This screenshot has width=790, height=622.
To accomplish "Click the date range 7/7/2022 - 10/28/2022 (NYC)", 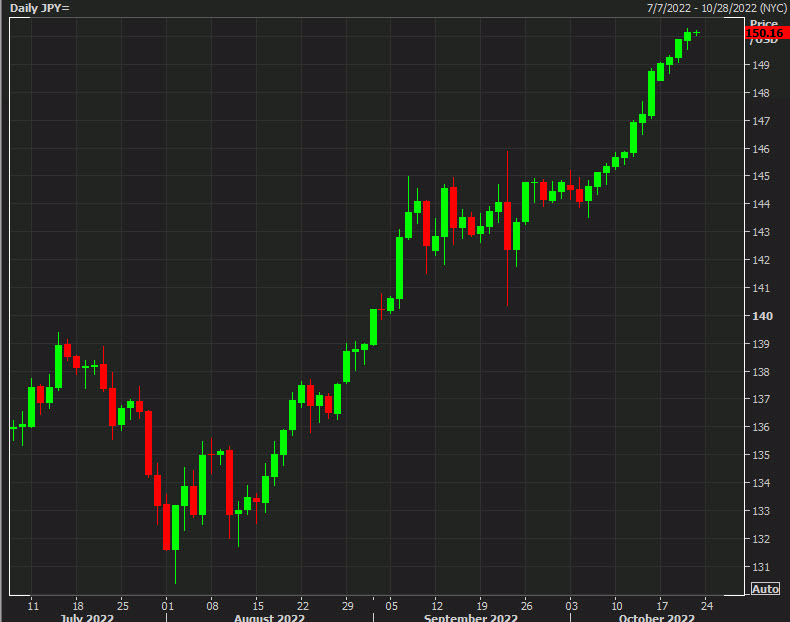I will point(716,8).
